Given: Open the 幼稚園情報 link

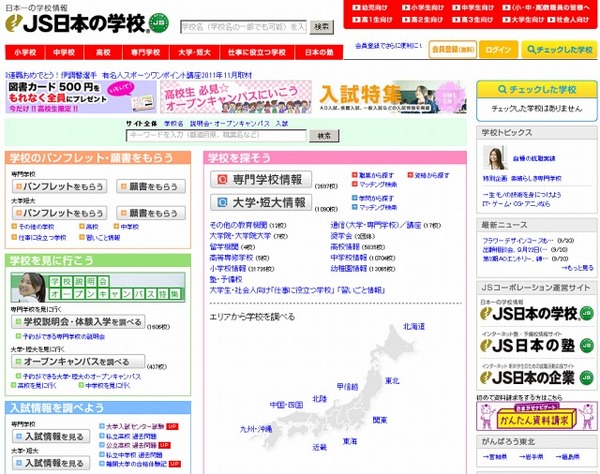Looking at the screenshot, I should 349,269.
